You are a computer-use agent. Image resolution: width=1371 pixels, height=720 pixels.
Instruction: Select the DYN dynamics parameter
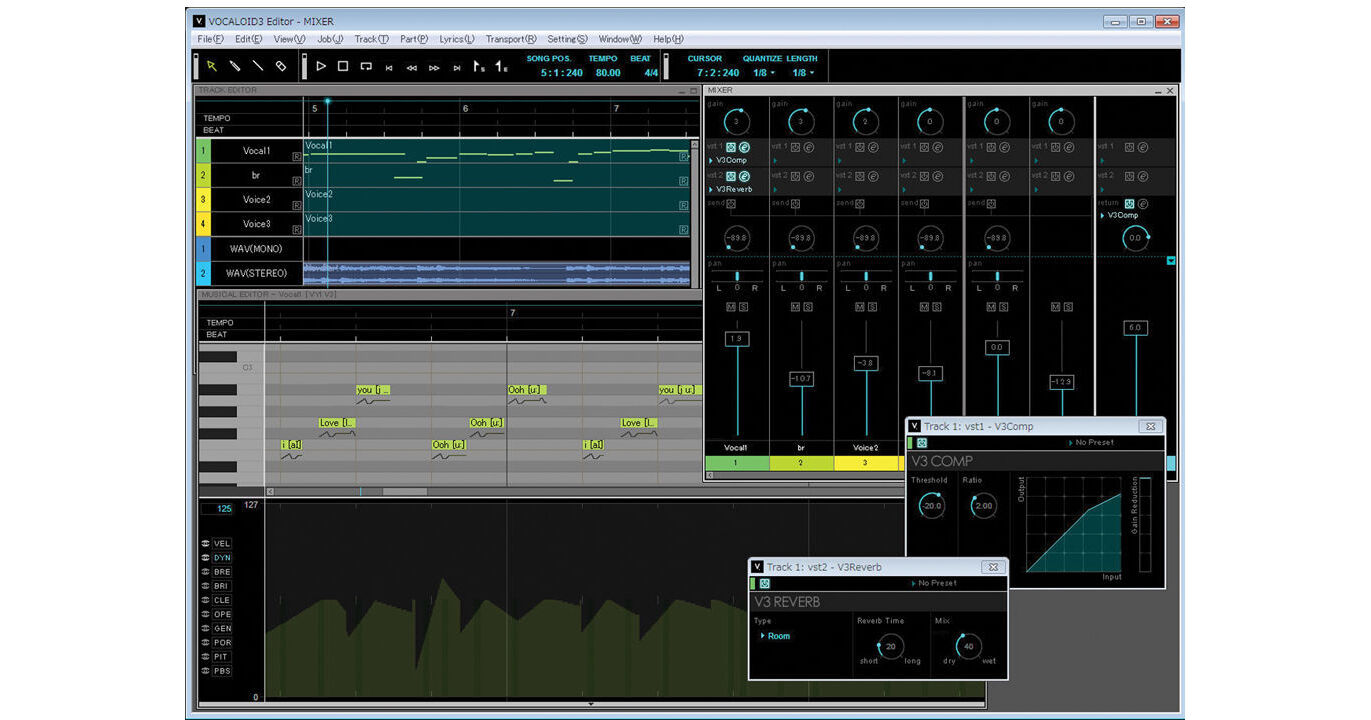[222, 558]
